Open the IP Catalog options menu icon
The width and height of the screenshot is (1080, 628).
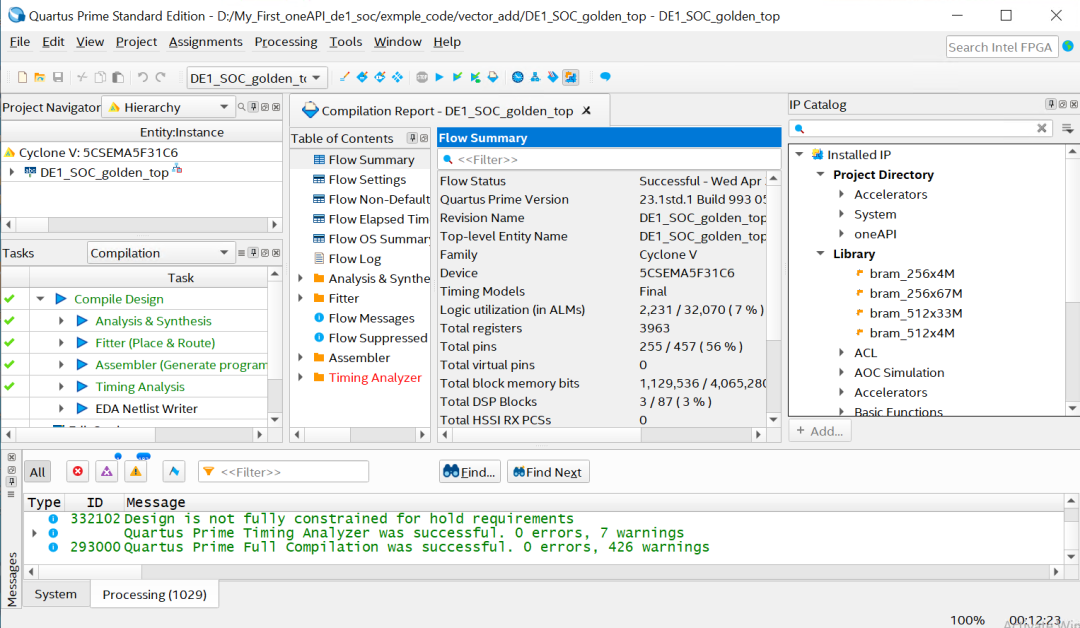(x=1068, y=128)
